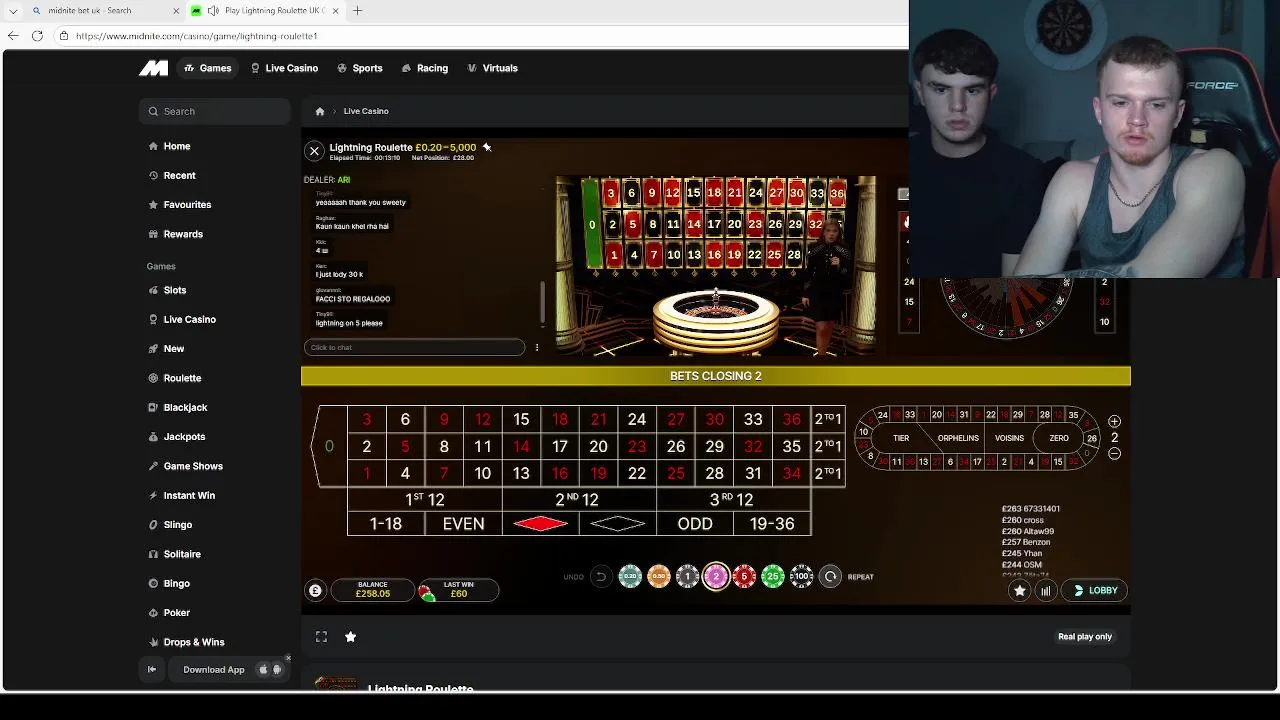Collapse the sidebar using the arrow icon
Image resolution: width=1280 pixels, height=720 pixels.
152,670
